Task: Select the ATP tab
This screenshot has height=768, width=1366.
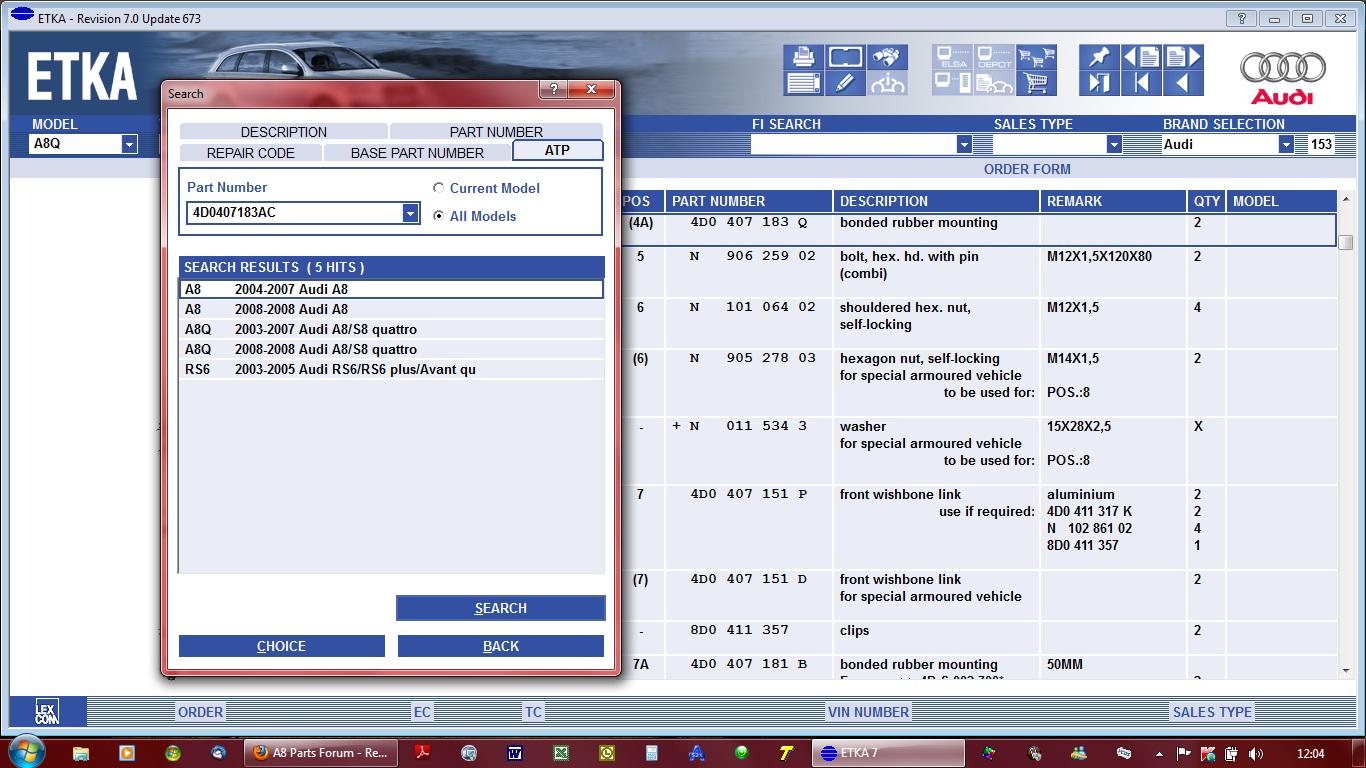Action: pos(557,150)
